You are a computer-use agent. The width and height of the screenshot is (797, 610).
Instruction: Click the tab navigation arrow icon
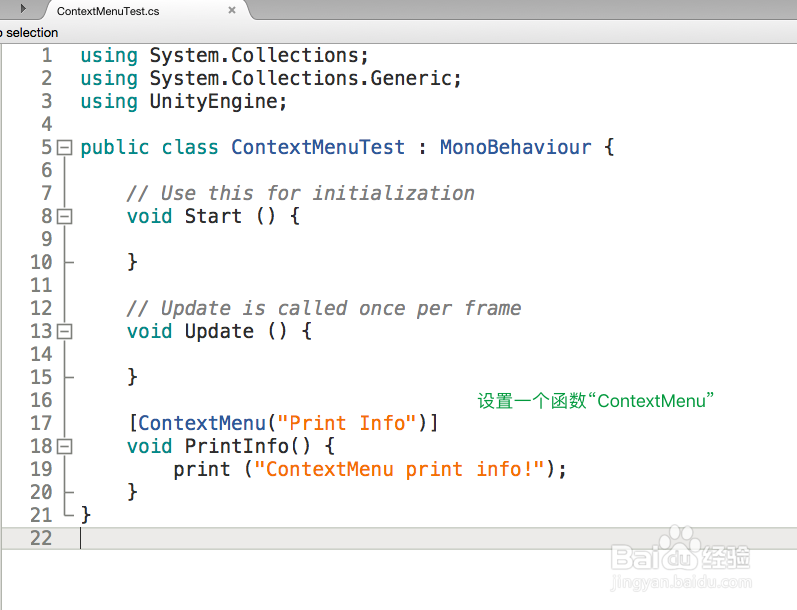point(23,9)
